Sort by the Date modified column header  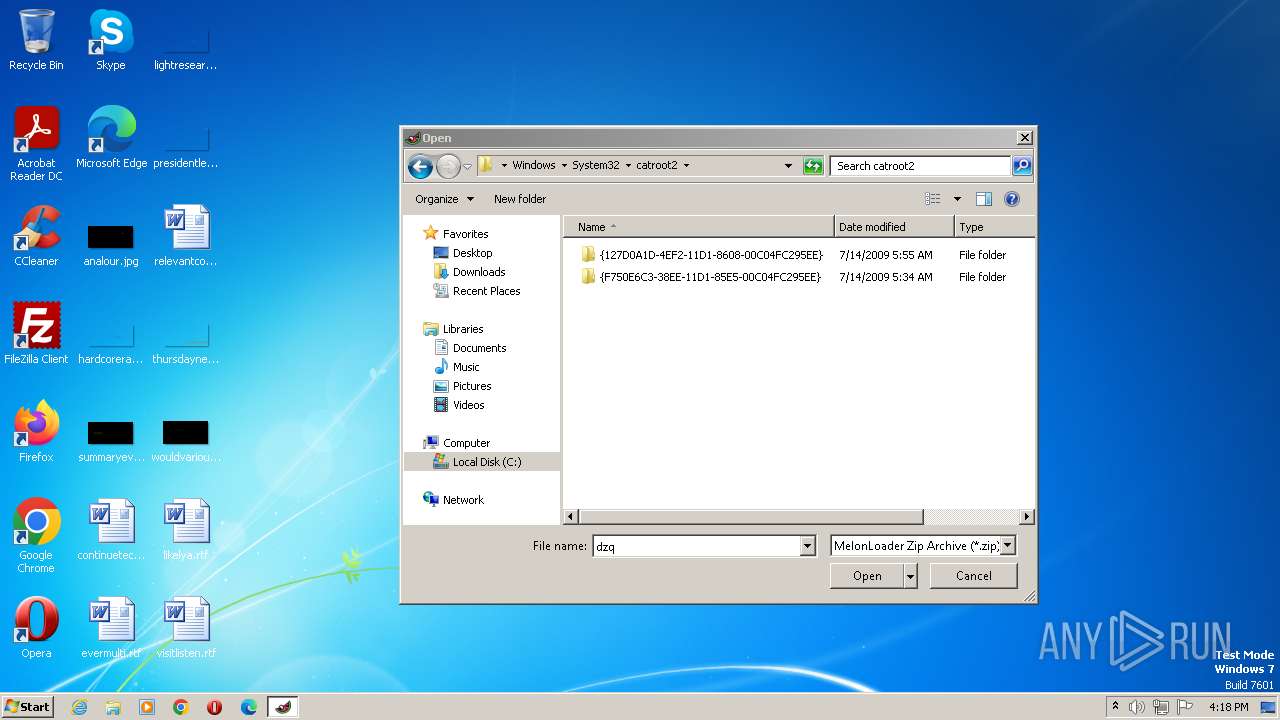point(894,227)
